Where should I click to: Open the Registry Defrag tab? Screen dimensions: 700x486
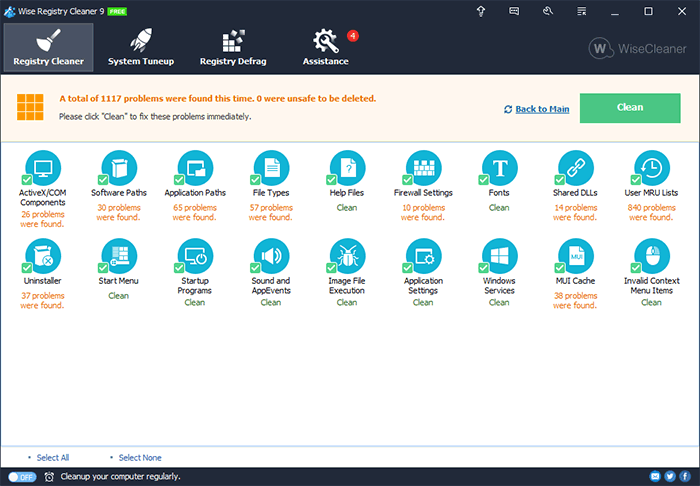click(x=233, y=47)
